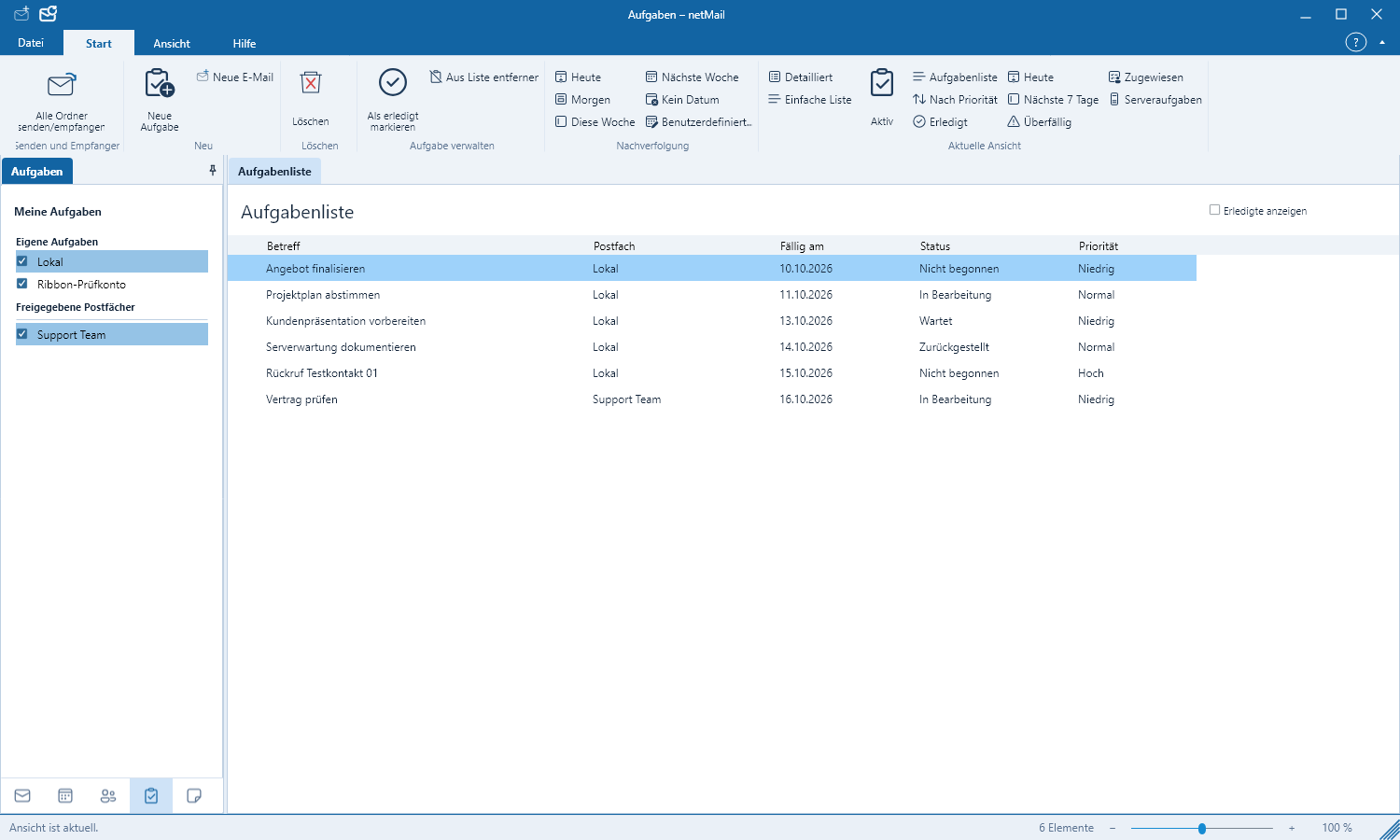1400x840 pixels.
Task: Collapse the ribbon with the arrow
Action: [x=1382, y=42]
